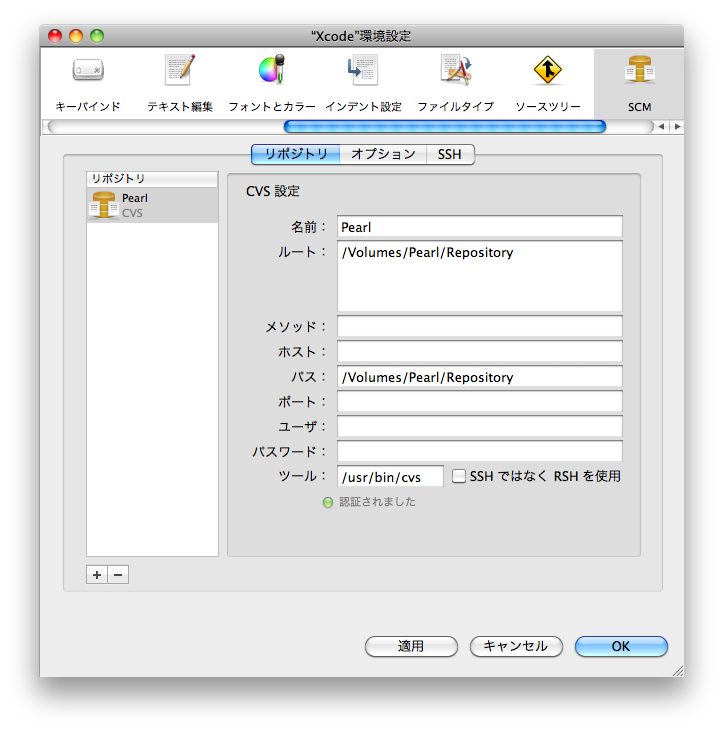This screenshot has width=724, height=732.
Task: Click the リポジトリ list column header
Action: point(152,179)
